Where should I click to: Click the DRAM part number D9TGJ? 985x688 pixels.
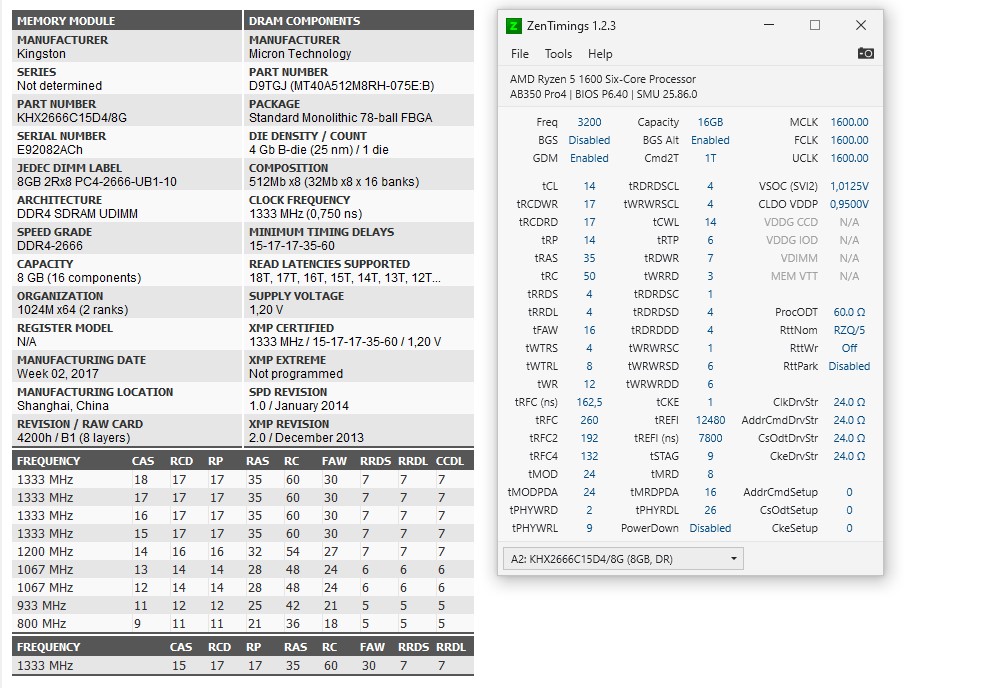pyautogui.click(x=341, y=86)
